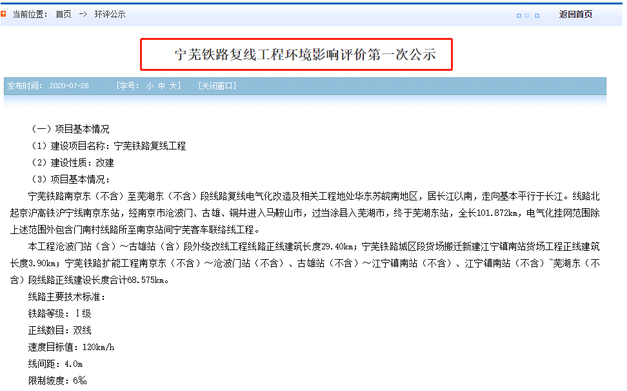
Task: Click the heading (一) 项目基本情况
Action: 70,129
